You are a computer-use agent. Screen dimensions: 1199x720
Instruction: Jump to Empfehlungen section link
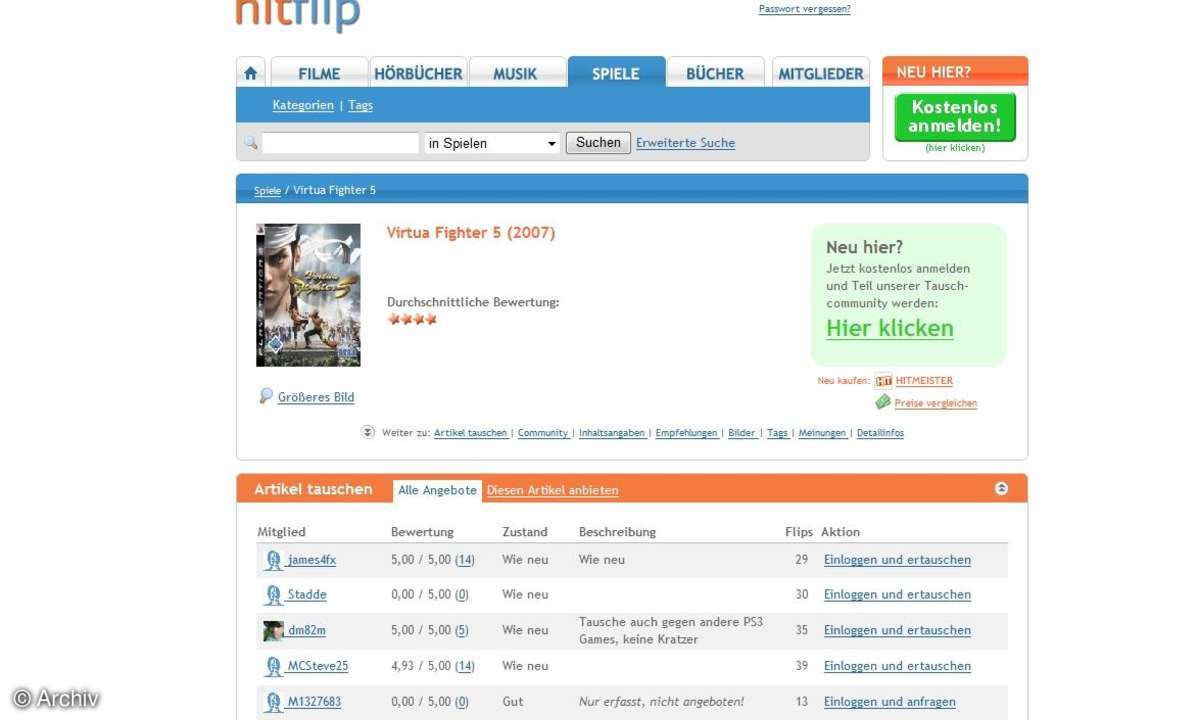point(686,433)
